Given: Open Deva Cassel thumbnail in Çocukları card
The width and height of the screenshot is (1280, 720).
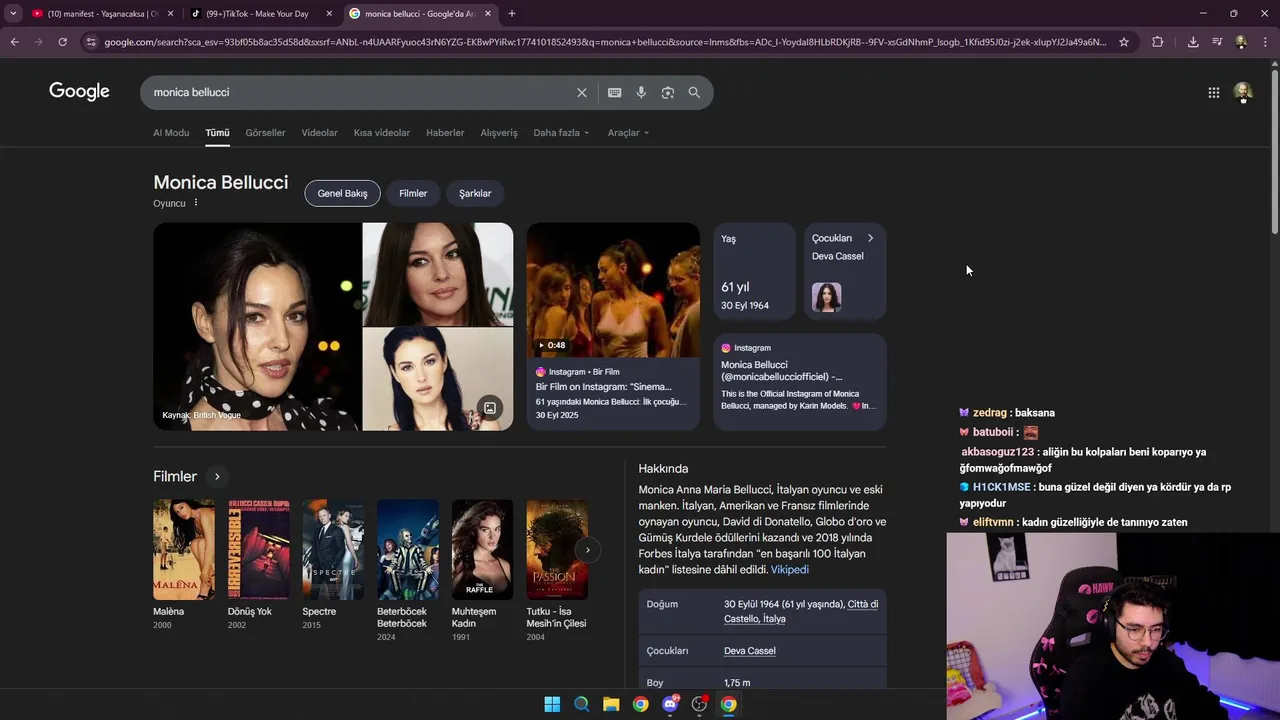Looking at the screenshot, I should (826, 297).
